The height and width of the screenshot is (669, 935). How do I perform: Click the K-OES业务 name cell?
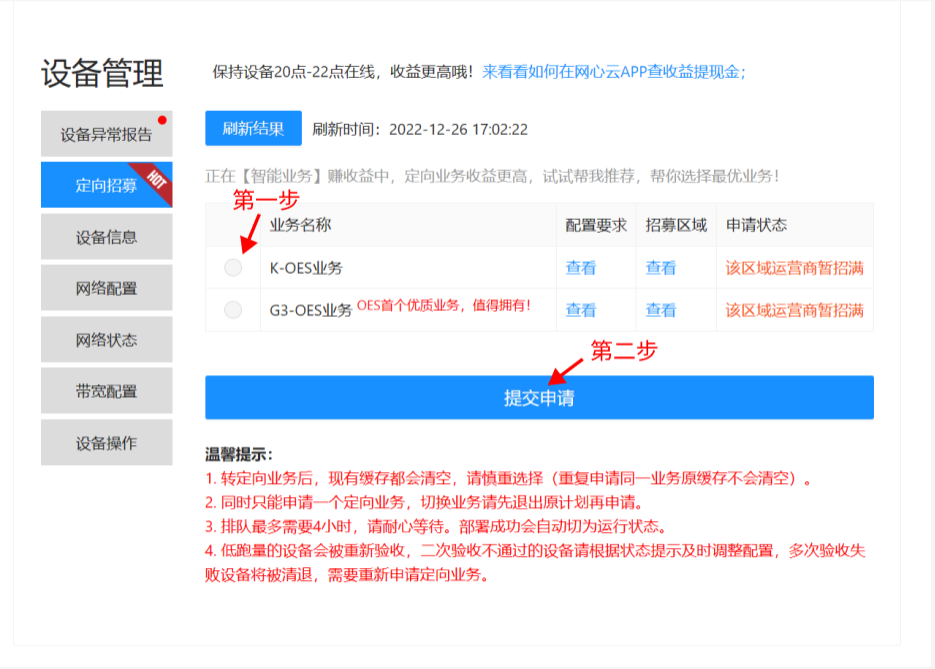pyautogui.click(x=408, y=268)
